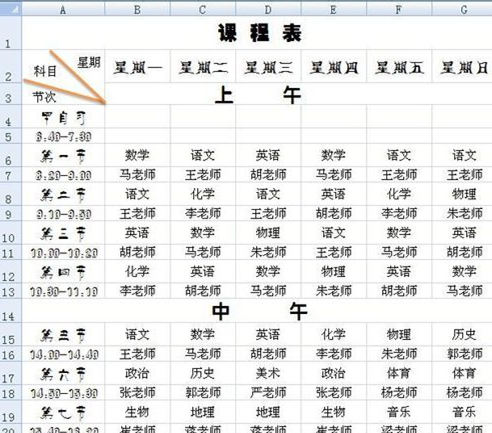Image resolution: width=492 pixels, height=433 pixels.
Task: Click the 严老师 cell
Action: coord(268,392)
